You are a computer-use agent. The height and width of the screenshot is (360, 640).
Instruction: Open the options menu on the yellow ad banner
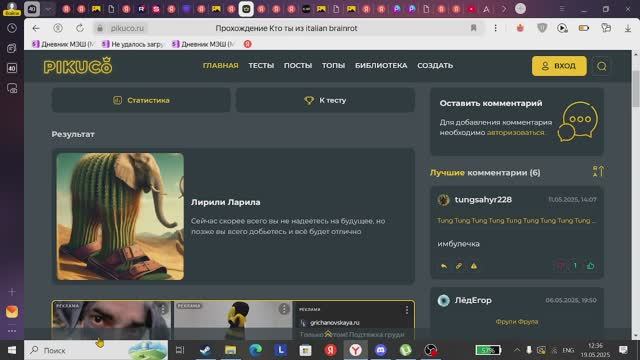(x=284, y=309)
